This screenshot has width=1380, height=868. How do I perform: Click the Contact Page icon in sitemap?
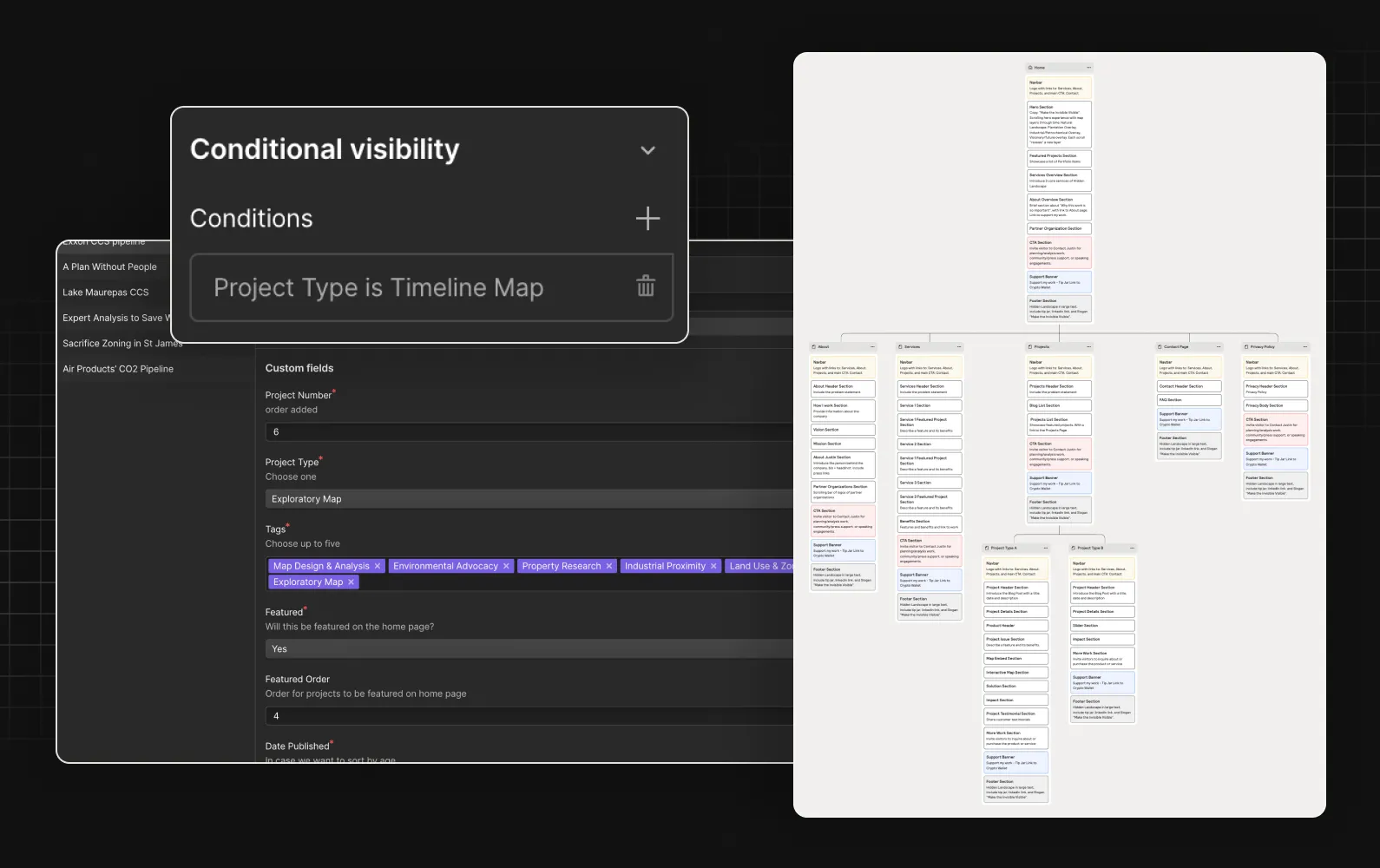click(1160, 347)
